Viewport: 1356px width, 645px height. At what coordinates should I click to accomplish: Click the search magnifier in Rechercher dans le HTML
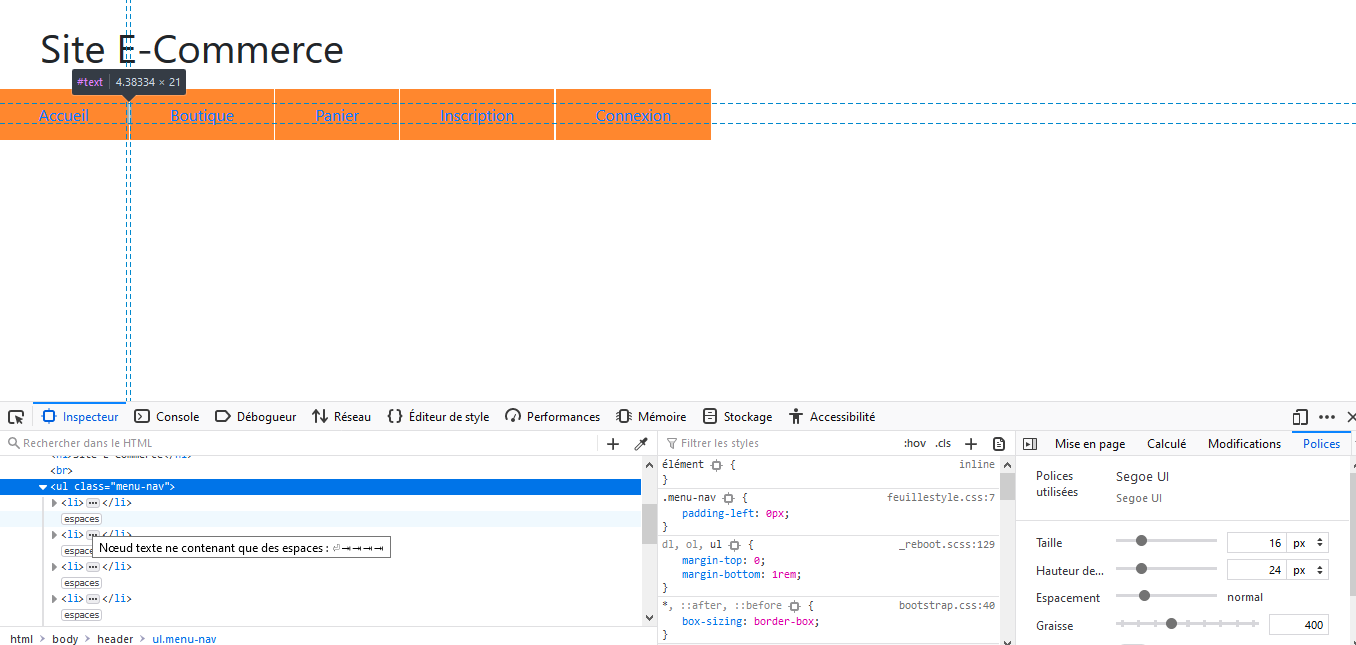click(x=13, y=442)
